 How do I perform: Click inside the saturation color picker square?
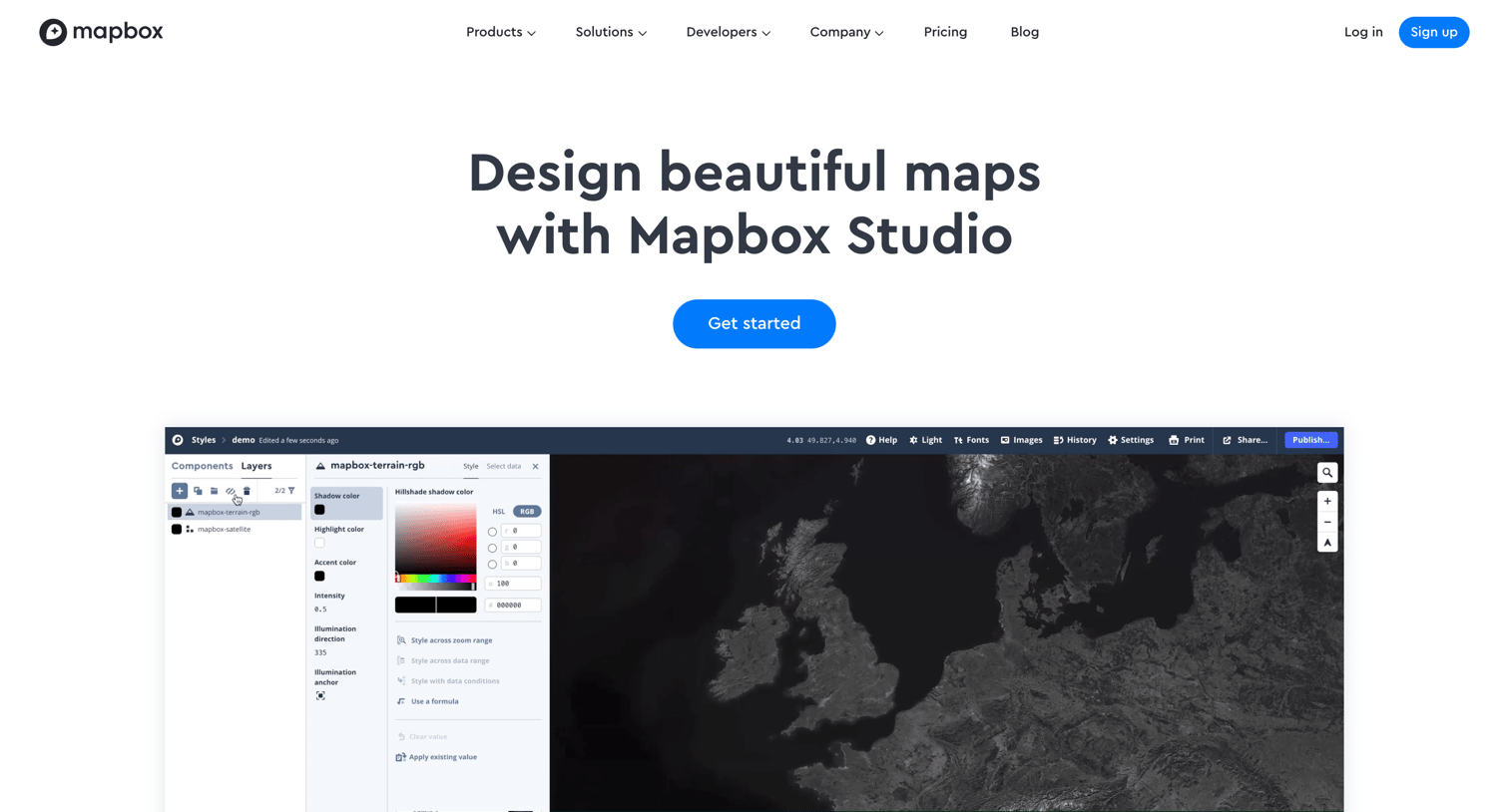pyautogui.click(x=436, y=540)
